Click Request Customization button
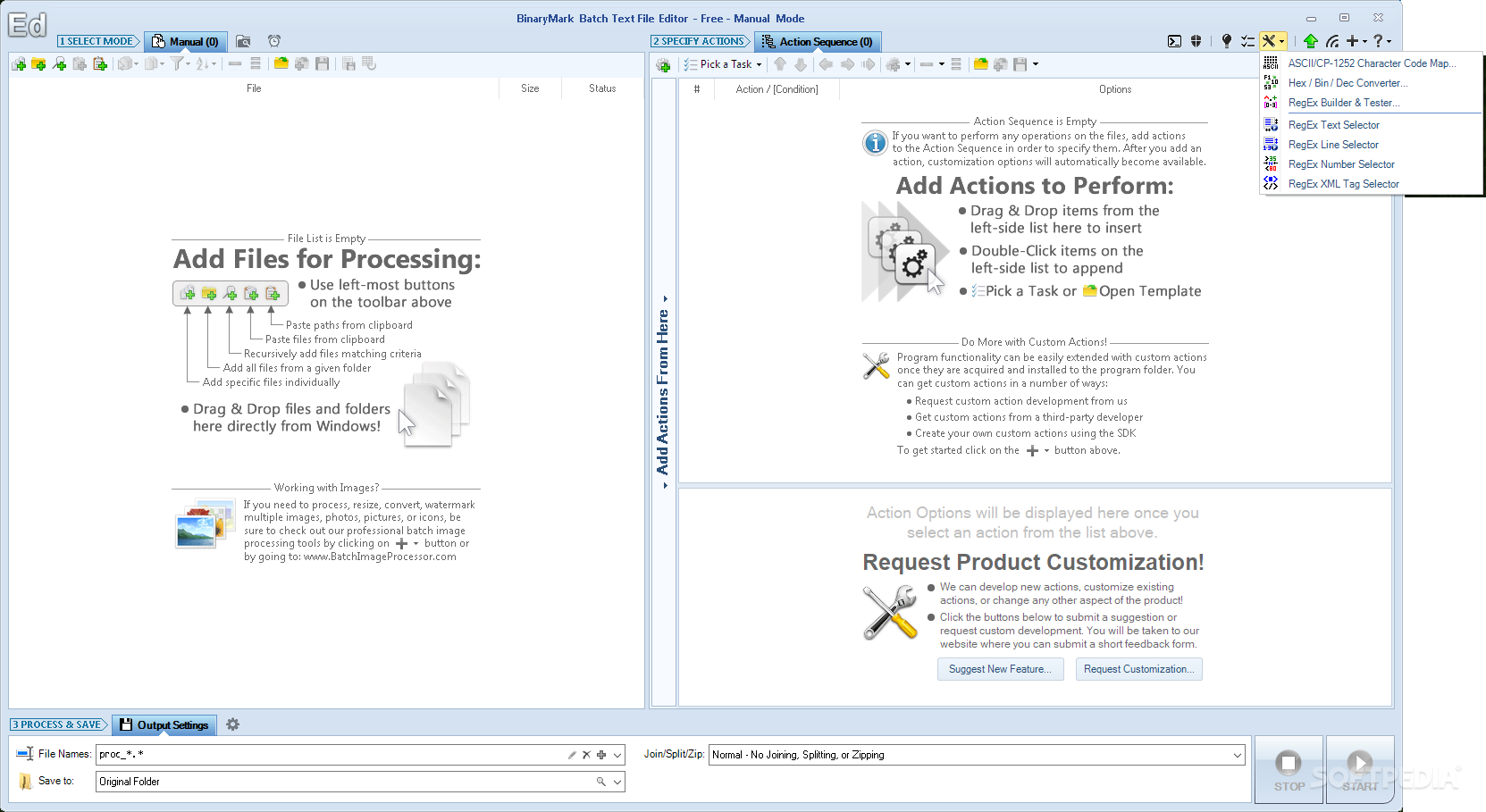This screenshot has width=1486, height=812. (1139, 669)
